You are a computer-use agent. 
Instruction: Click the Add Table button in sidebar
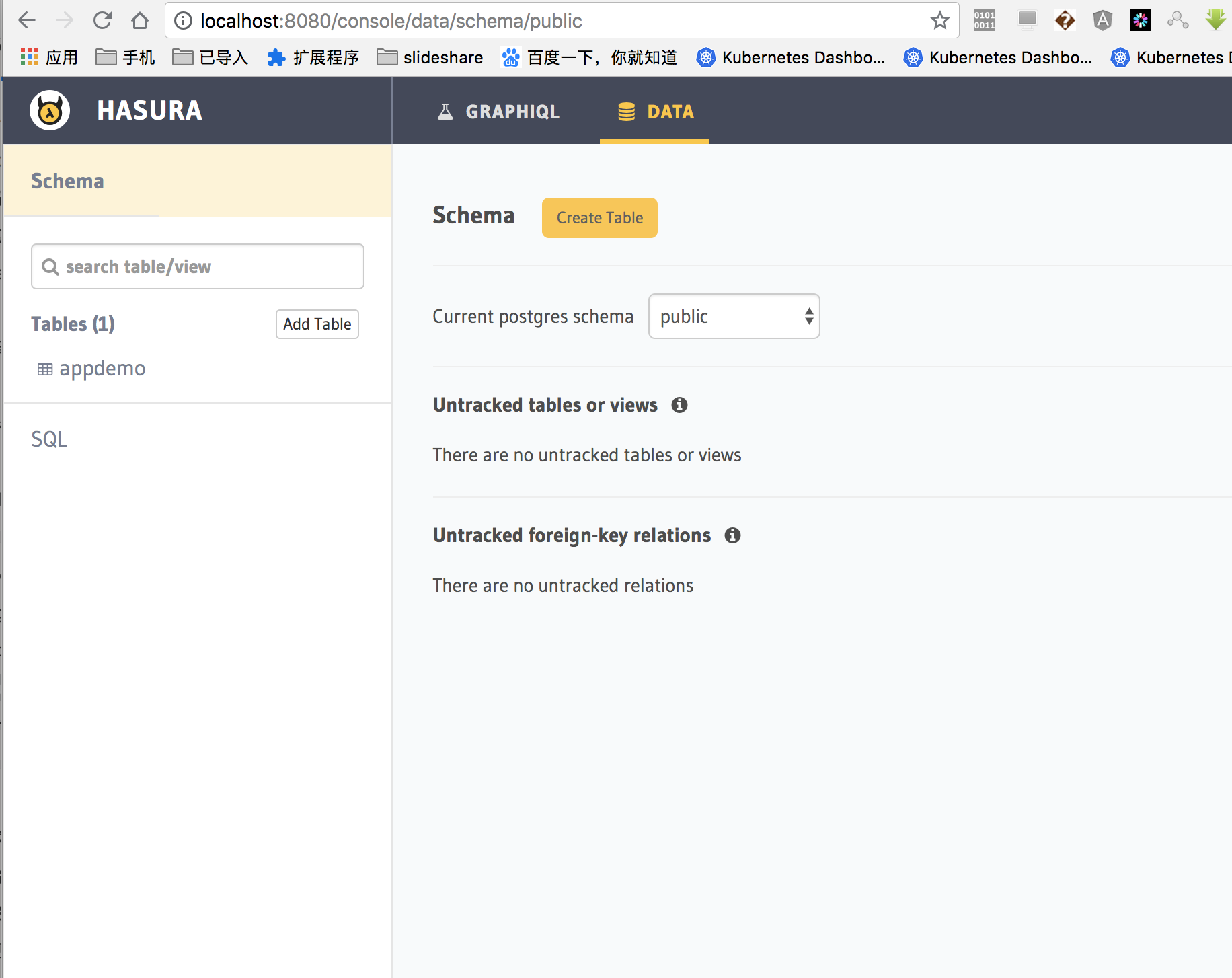[x=317, y=324]
